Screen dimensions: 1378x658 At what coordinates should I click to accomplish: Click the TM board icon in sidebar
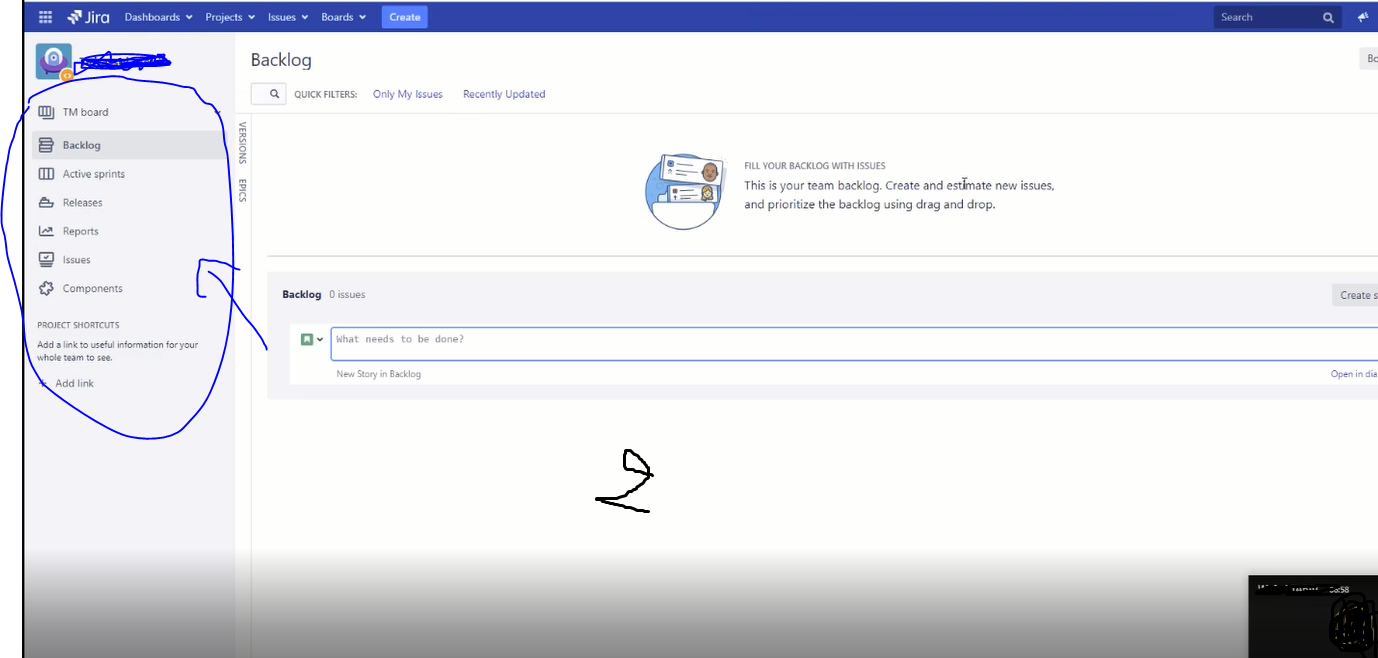pyautogui.click(x=46, y=112)
